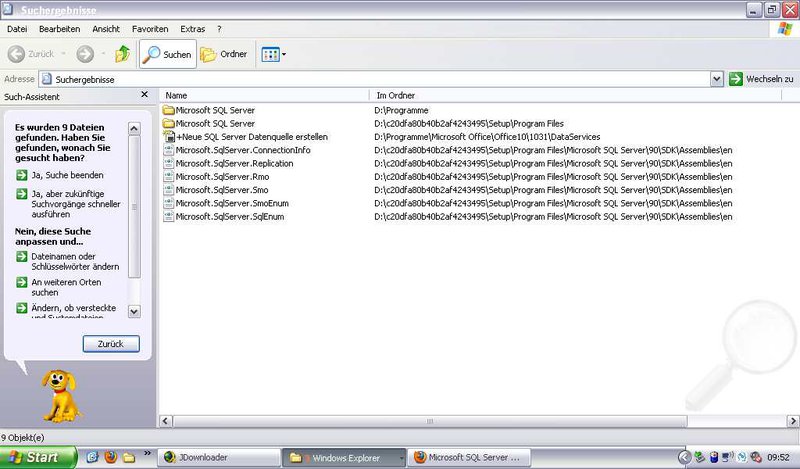Expand the address bar dropdown arrow
The image size is (800, 469).
point(717,79)
